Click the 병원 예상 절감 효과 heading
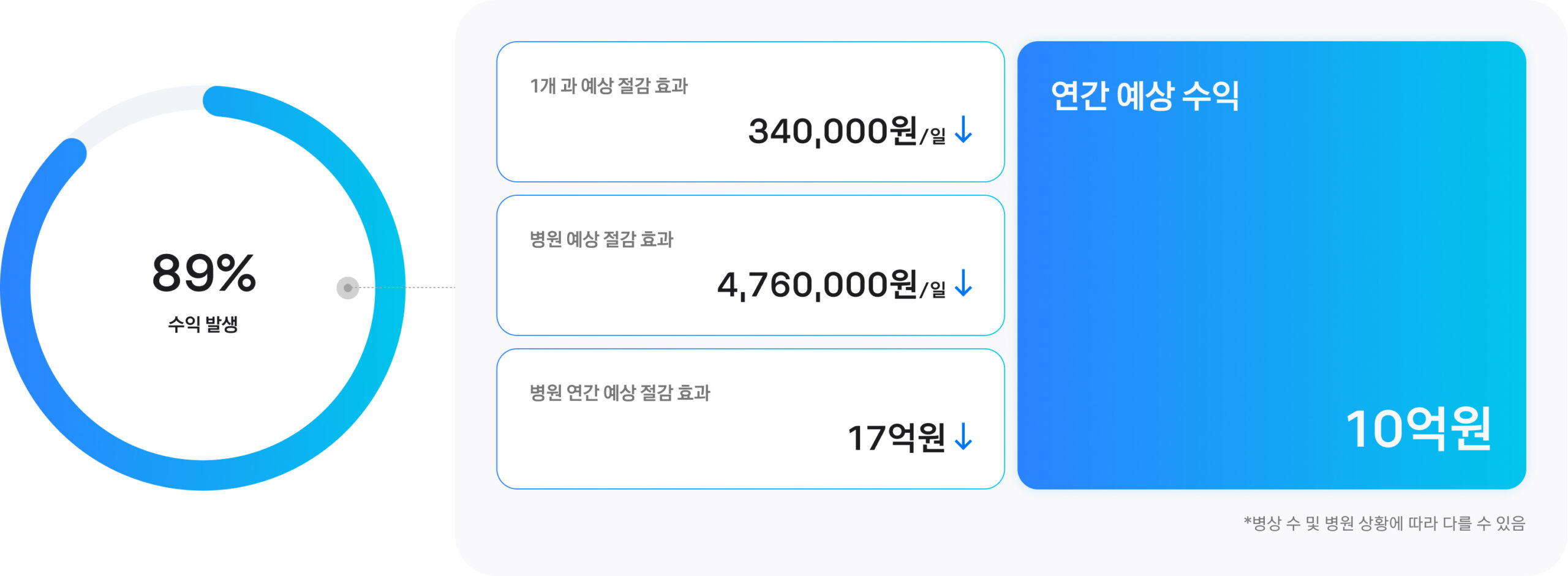Screen dimensions: 1568x576 [601, 239]
